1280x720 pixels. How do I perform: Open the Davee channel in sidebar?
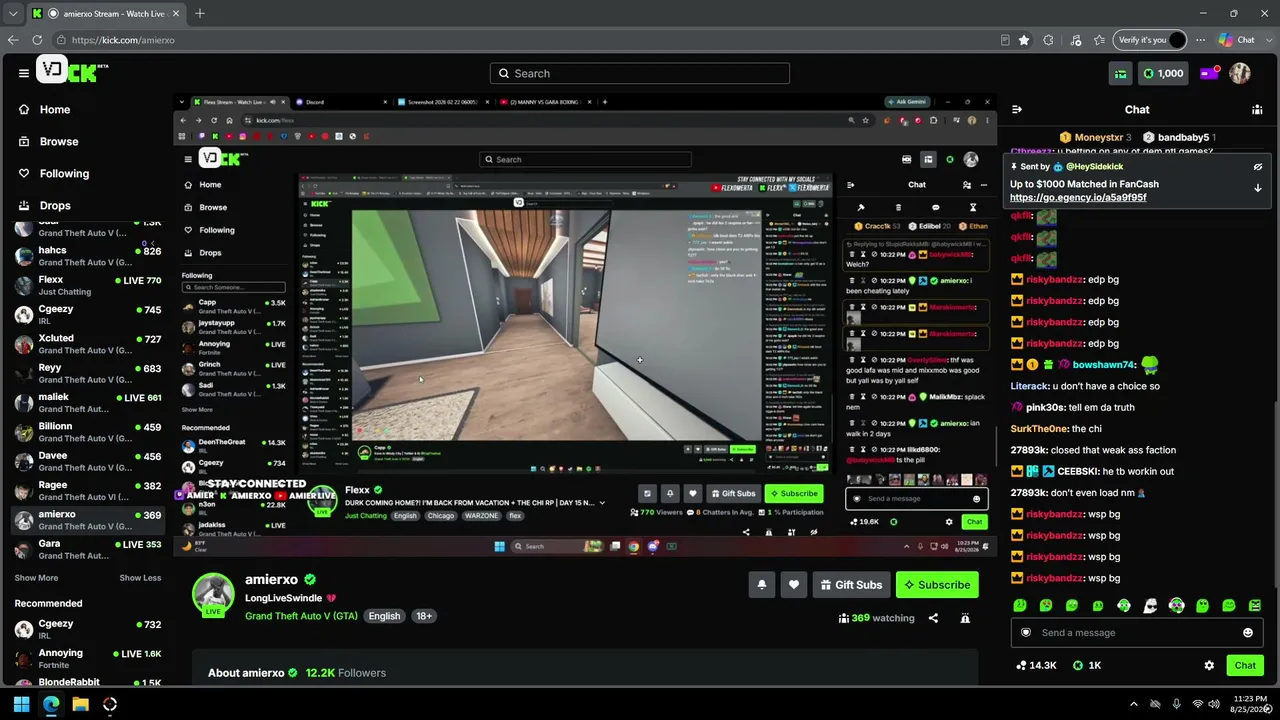point(88,461)
